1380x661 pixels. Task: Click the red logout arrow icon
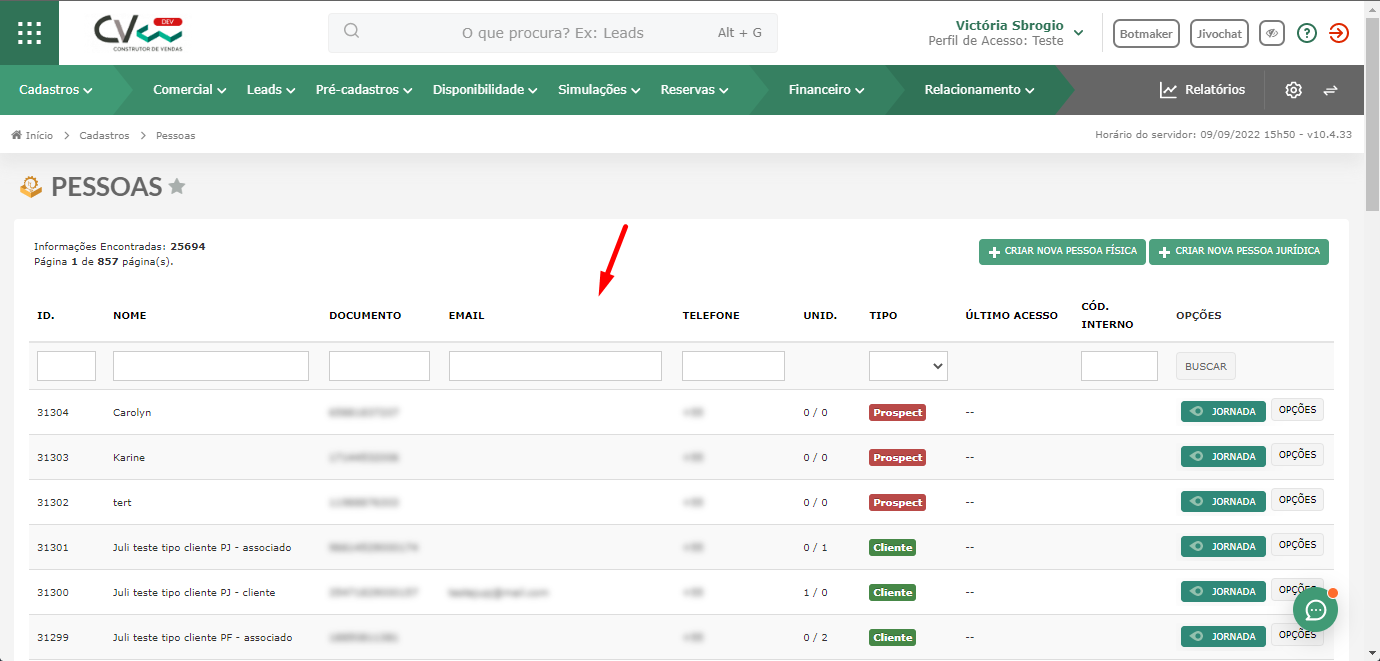coord(1339,33)
